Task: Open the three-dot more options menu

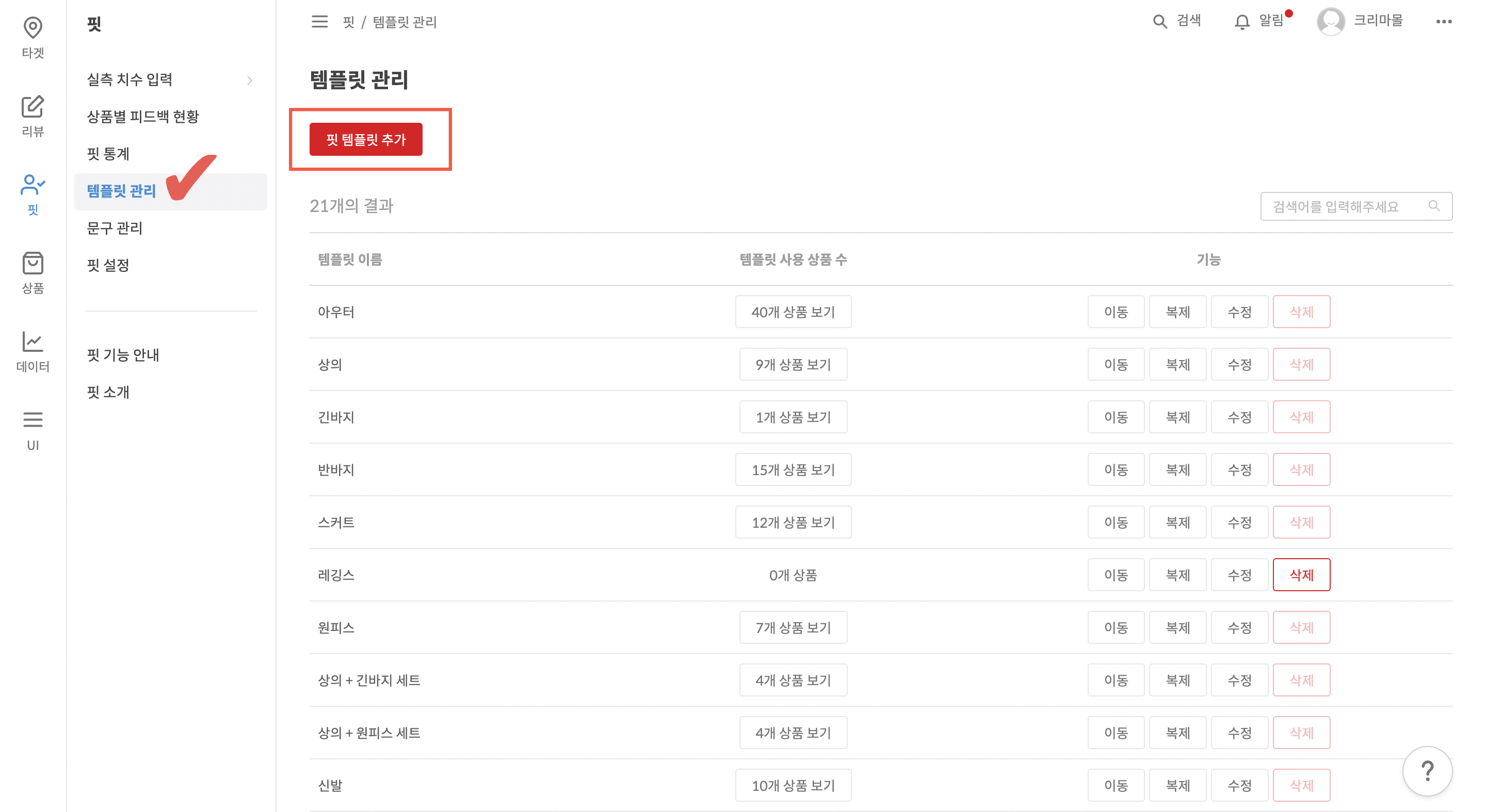Action: point(1445,22)
